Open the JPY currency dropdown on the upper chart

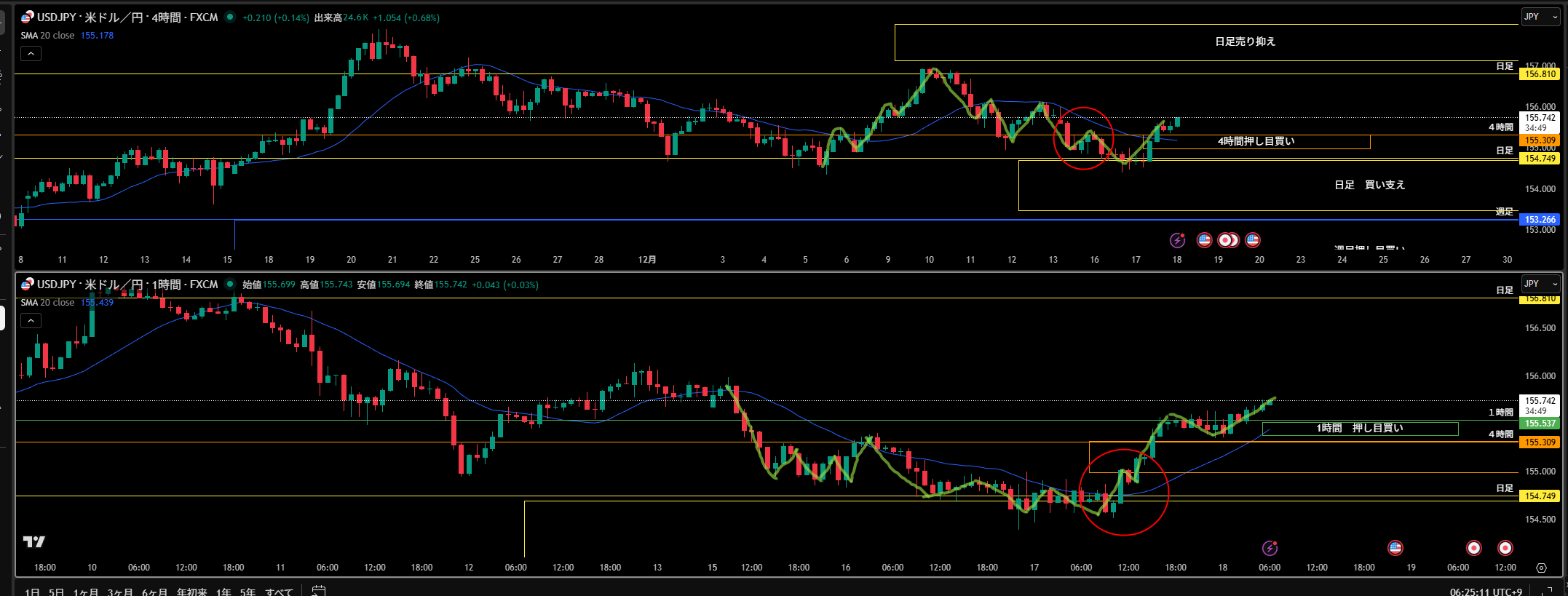pos(1540,17)
